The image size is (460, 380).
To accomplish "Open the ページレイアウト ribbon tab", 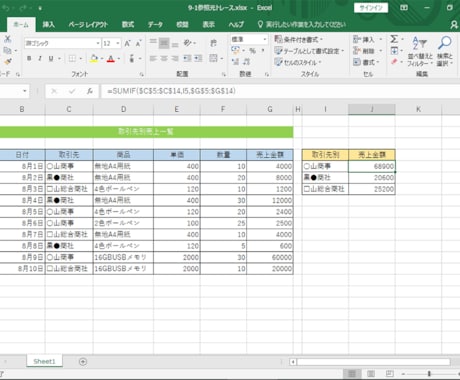I will (x=88, y=25).
